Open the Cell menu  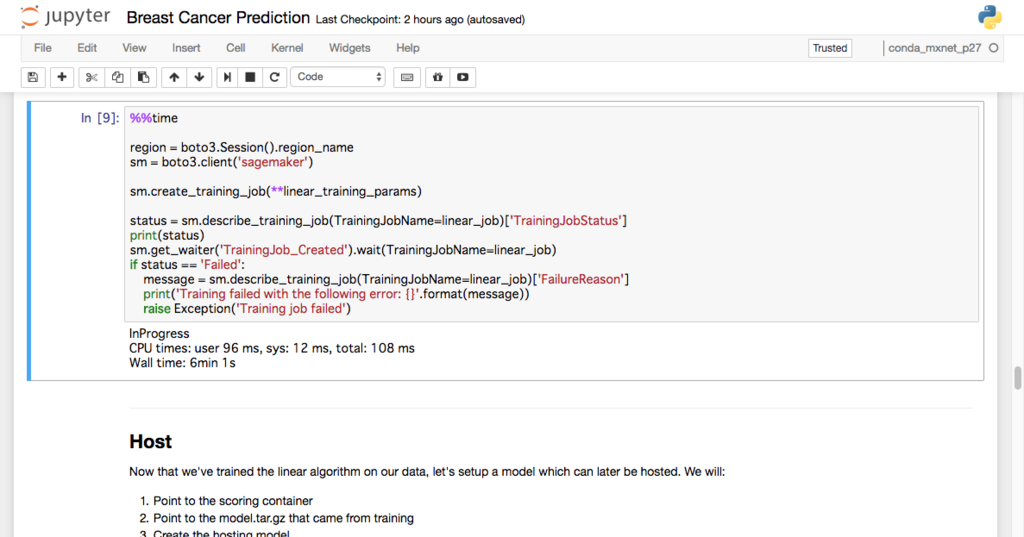point(236,48)
